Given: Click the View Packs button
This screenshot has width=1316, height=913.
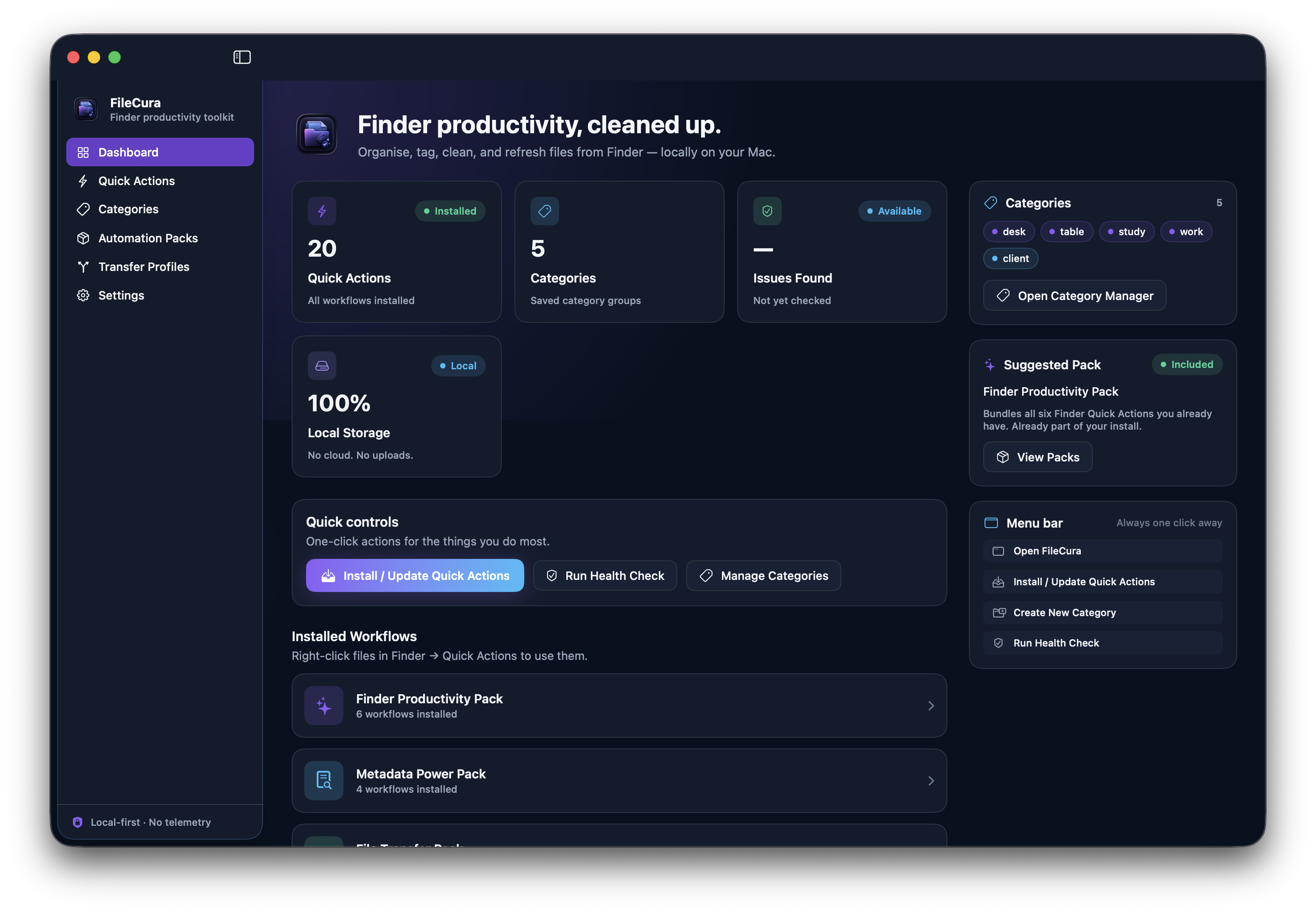Looking at the screenshot, I should coord(1037,457).
